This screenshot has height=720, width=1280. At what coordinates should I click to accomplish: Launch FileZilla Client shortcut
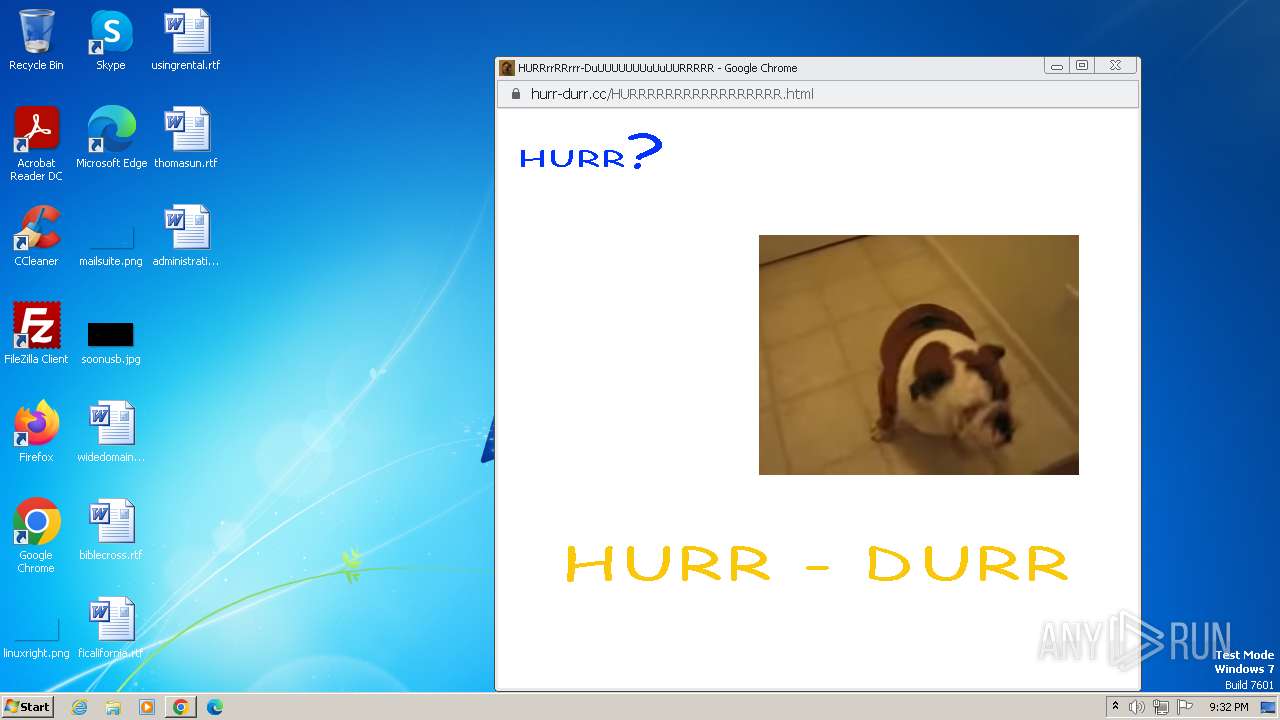(x=36, y=334)
